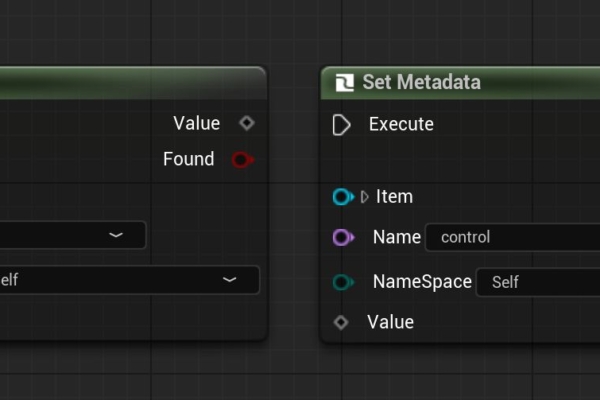
Task: Open the left node's namespace dropdown ending in 'elf'
Action: pos(129,280)
